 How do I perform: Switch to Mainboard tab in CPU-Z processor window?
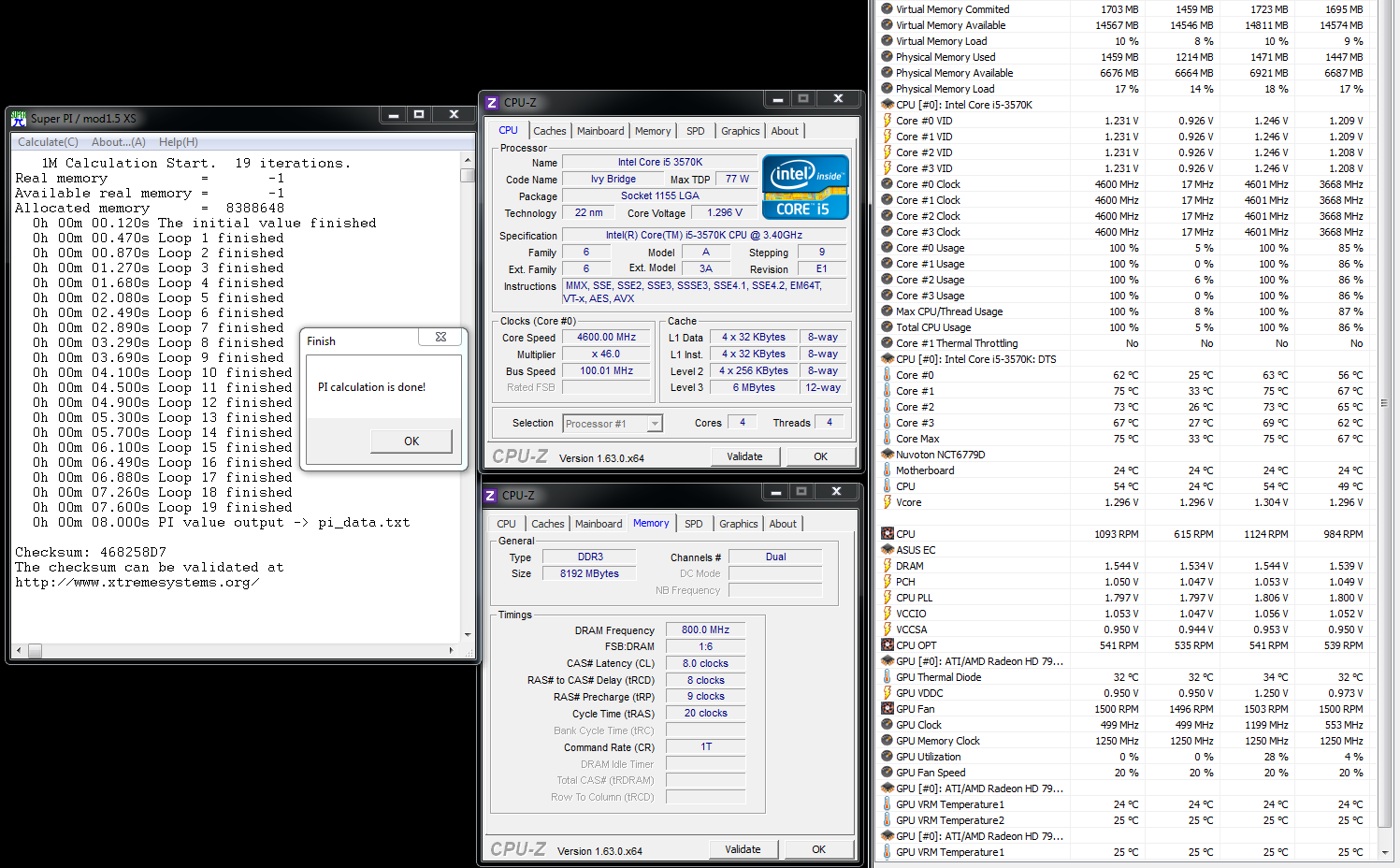(x=600, y=131)
